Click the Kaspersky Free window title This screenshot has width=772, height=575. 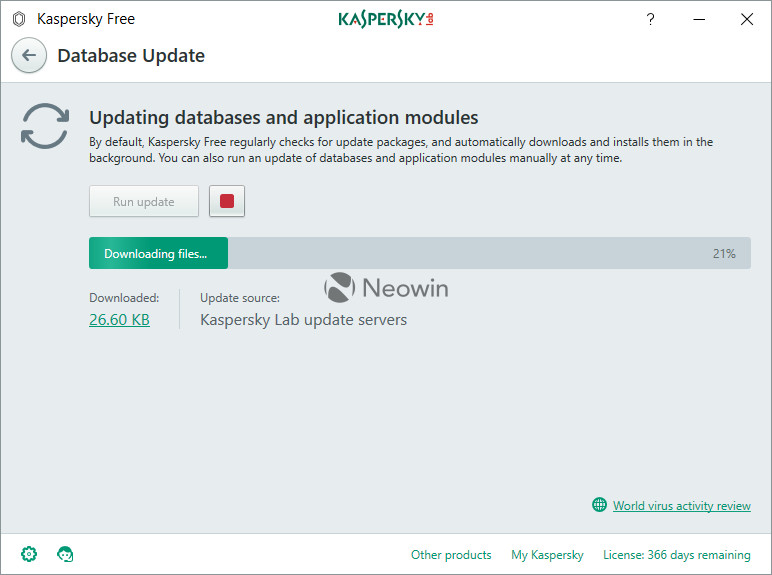[x=86, y=19]
